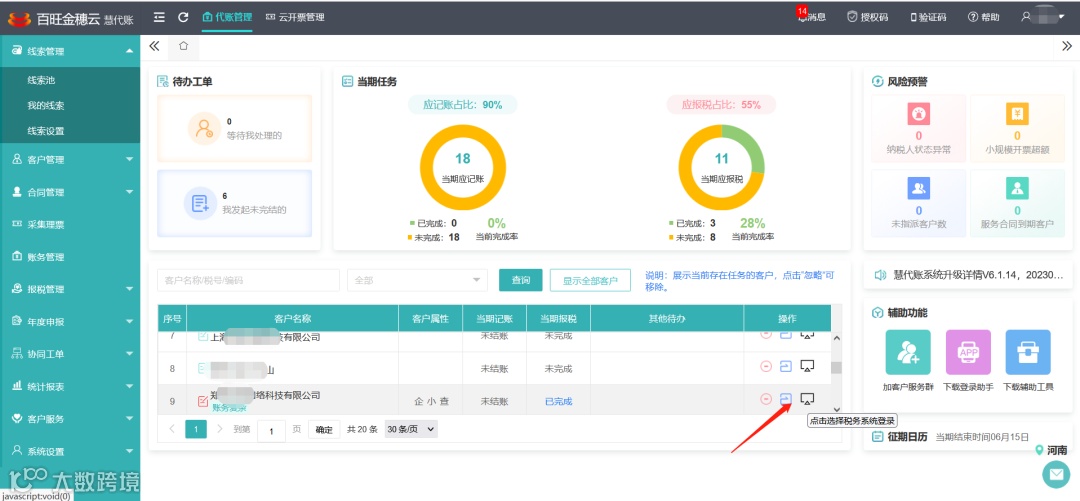The height and width of the screenshot is (501, 1080).
Task: Open 授权码 in the top bar
Action: pos(867,17)
